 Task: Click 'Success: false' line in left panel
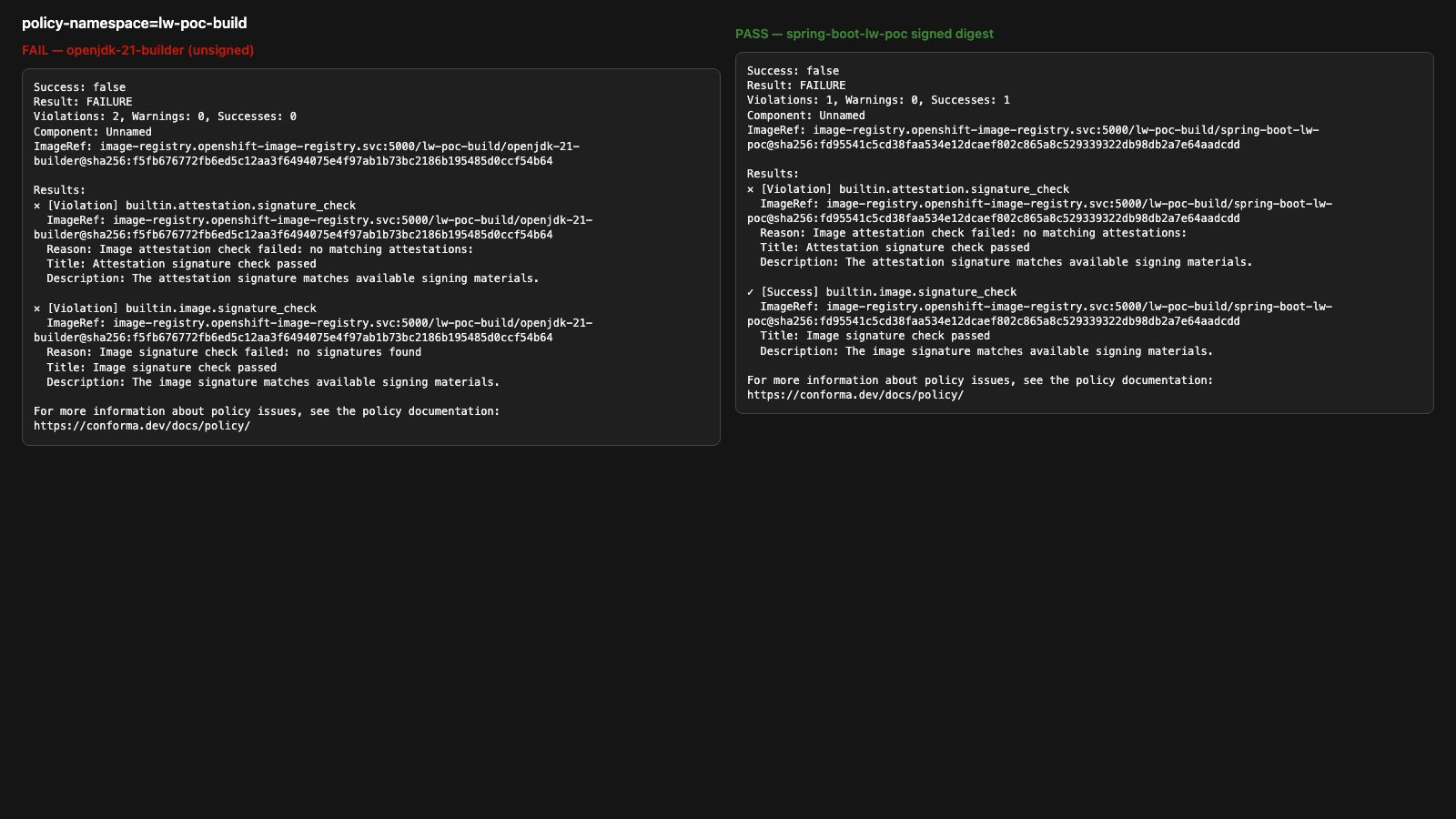pyautogui.click(x=80, y=87)
